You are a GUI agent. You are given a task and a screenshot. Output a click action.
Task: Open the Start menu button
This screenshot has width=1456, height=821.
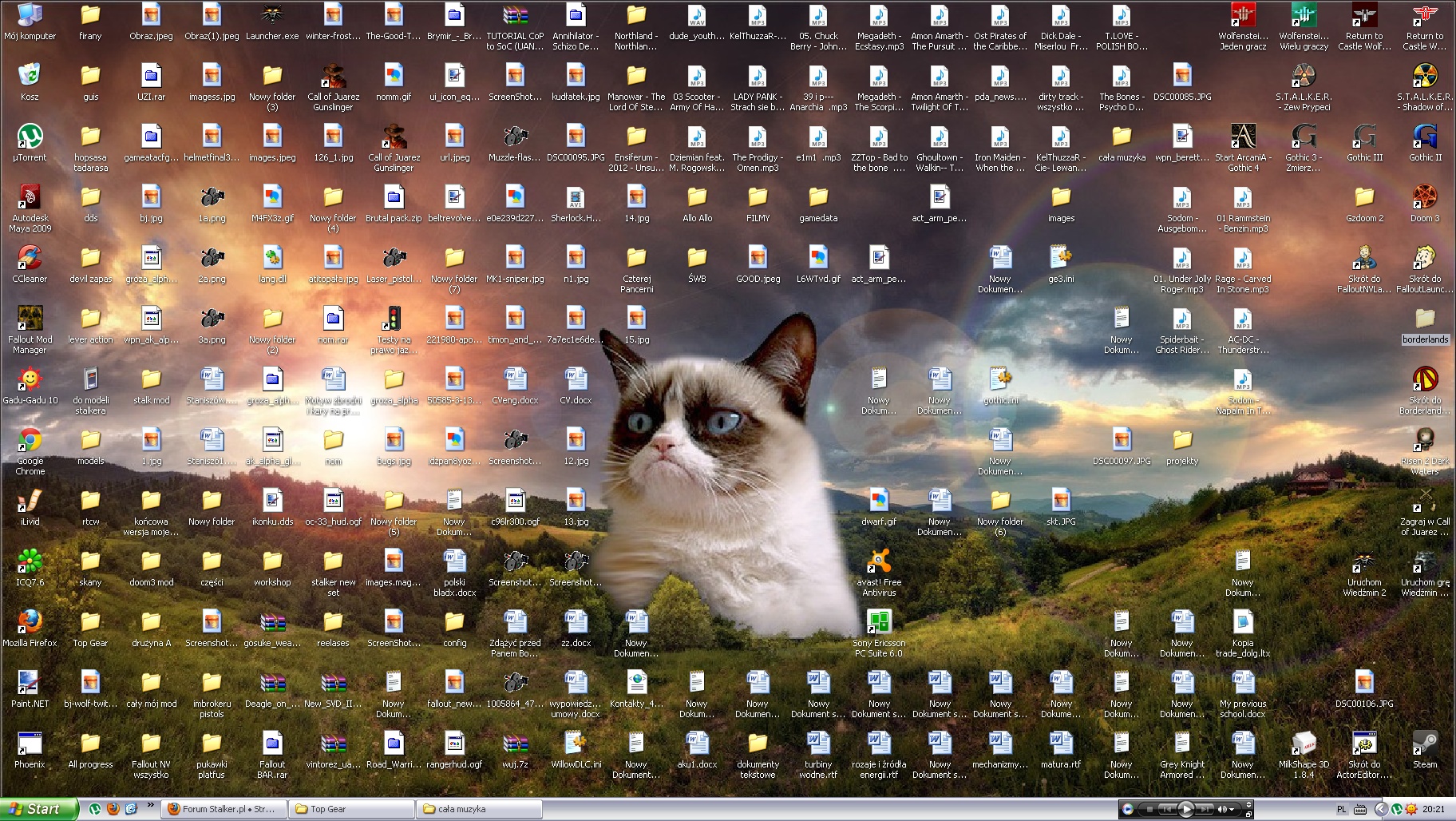point(38,809)
